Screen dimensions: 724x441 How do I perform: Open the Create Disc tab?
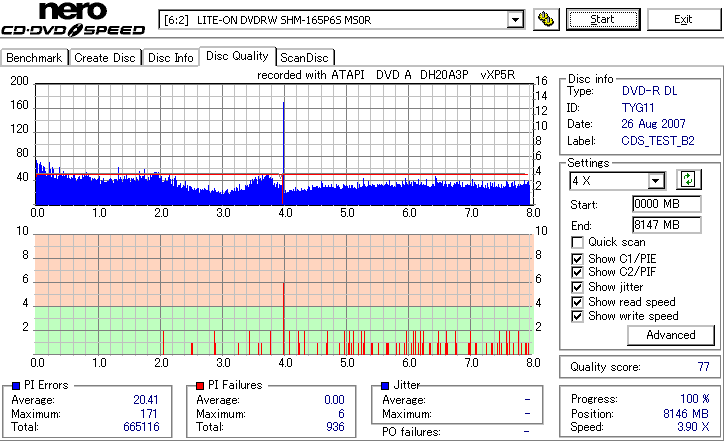[105, 58]
